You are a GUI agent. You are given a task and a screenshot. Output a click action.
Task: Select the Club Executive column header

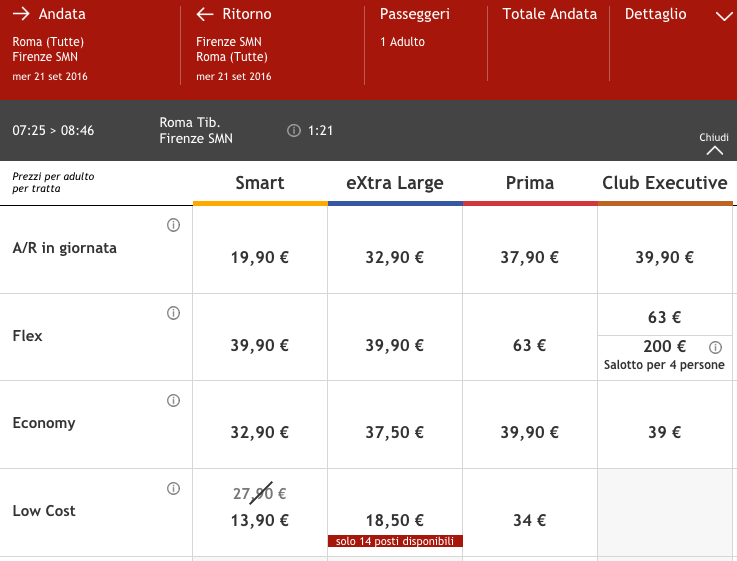[x=664, y=183]
